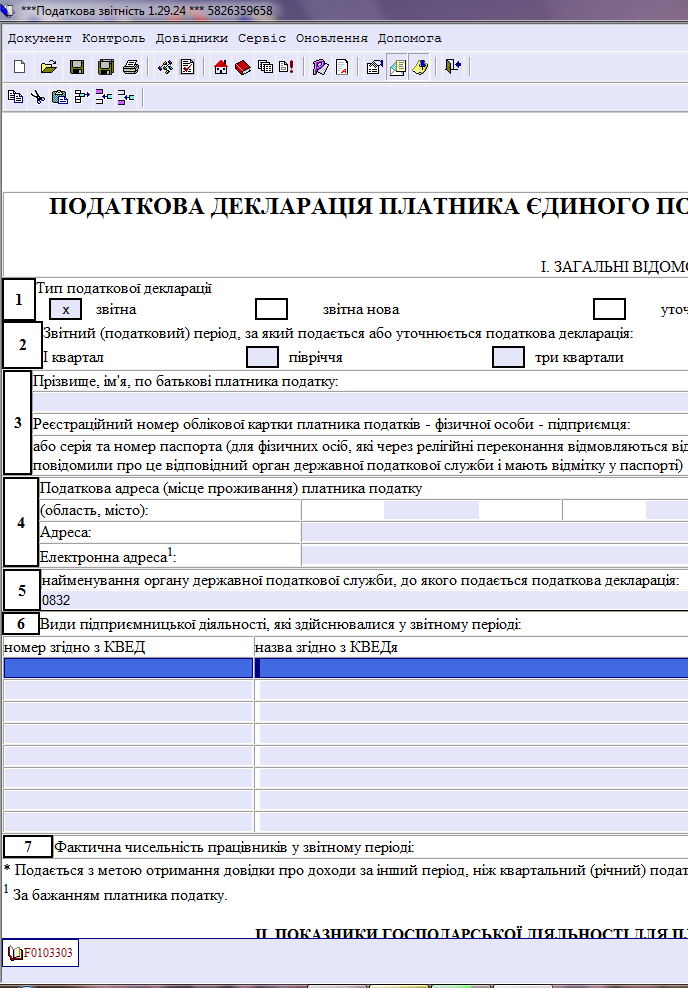
Task: Run check with the checklist icon
Action: pyautogui.click(x=187, y=67)
